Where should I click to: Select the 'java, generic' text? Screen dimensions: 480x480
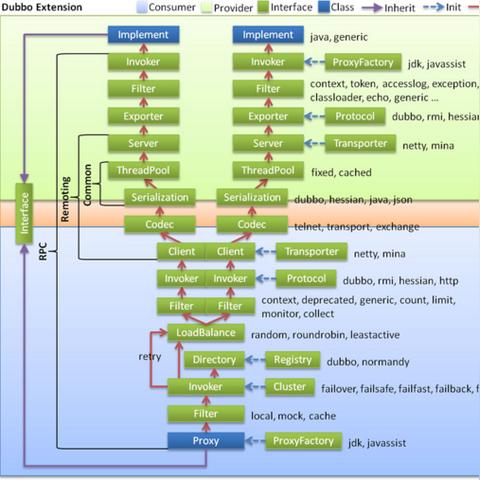tap(339, 37)
